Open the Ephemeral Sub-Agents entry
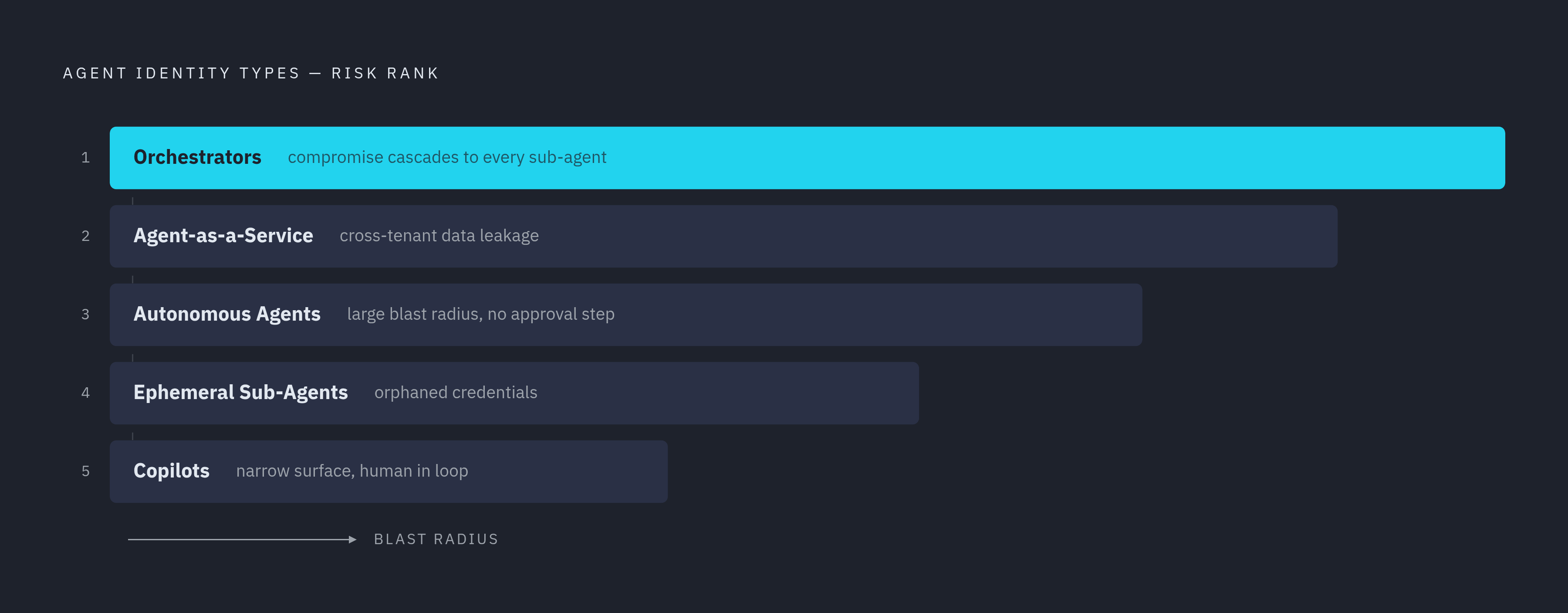Screen dimensions: 1568x613 point(514,393)
